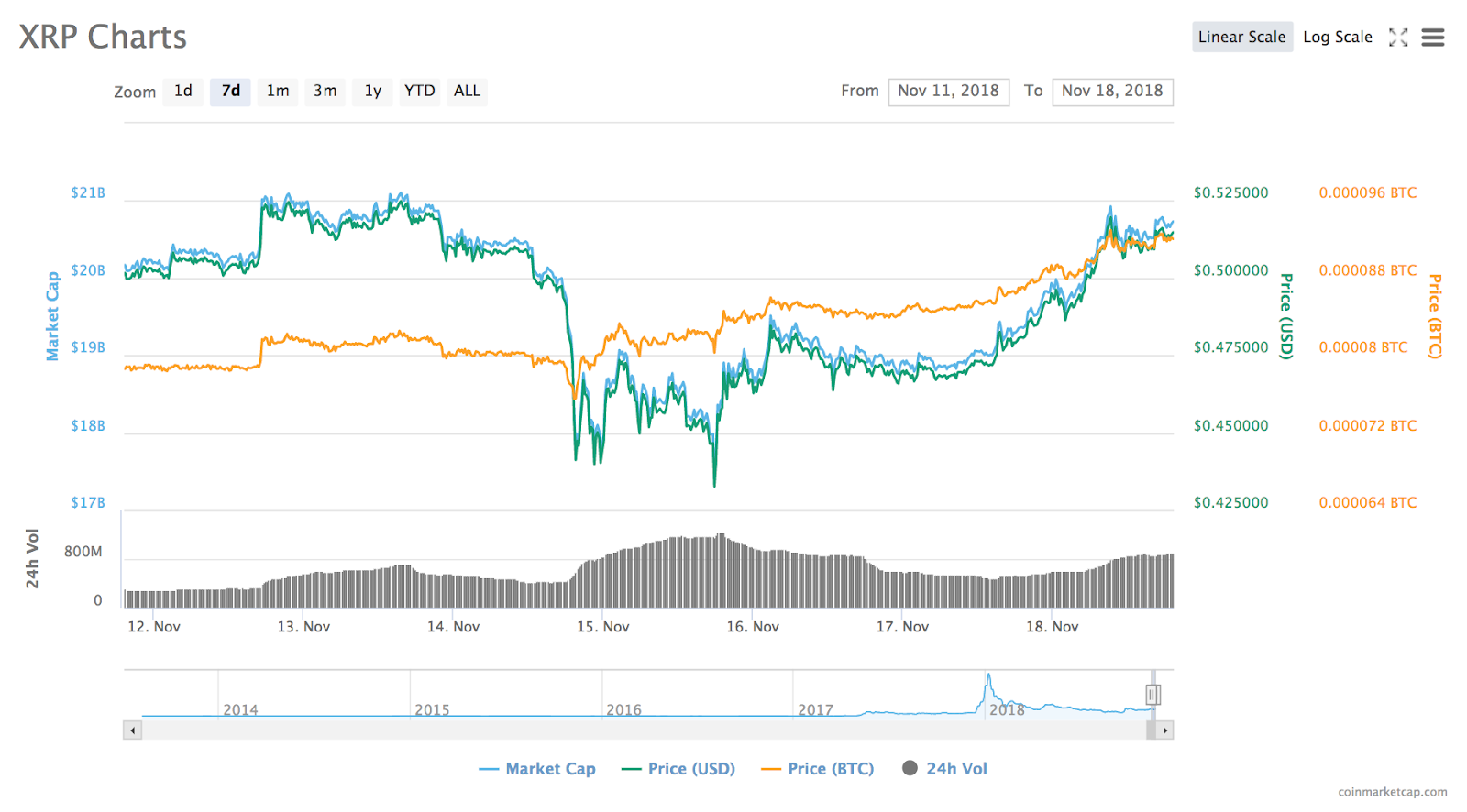Toggle the 24h Vol series legend

[x=945, y=769]
